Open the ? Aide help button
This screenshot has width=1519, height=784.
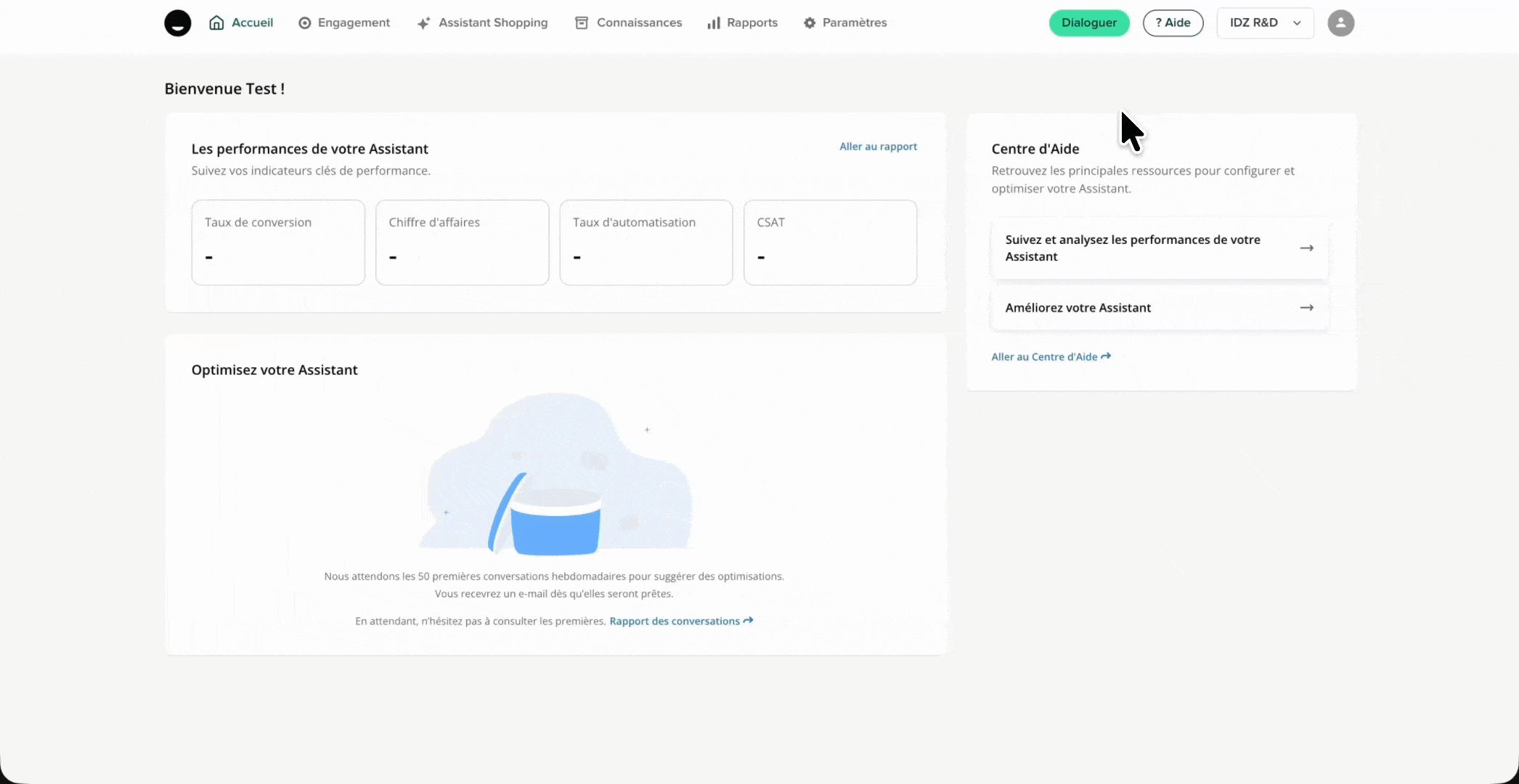coord(1173,23)
